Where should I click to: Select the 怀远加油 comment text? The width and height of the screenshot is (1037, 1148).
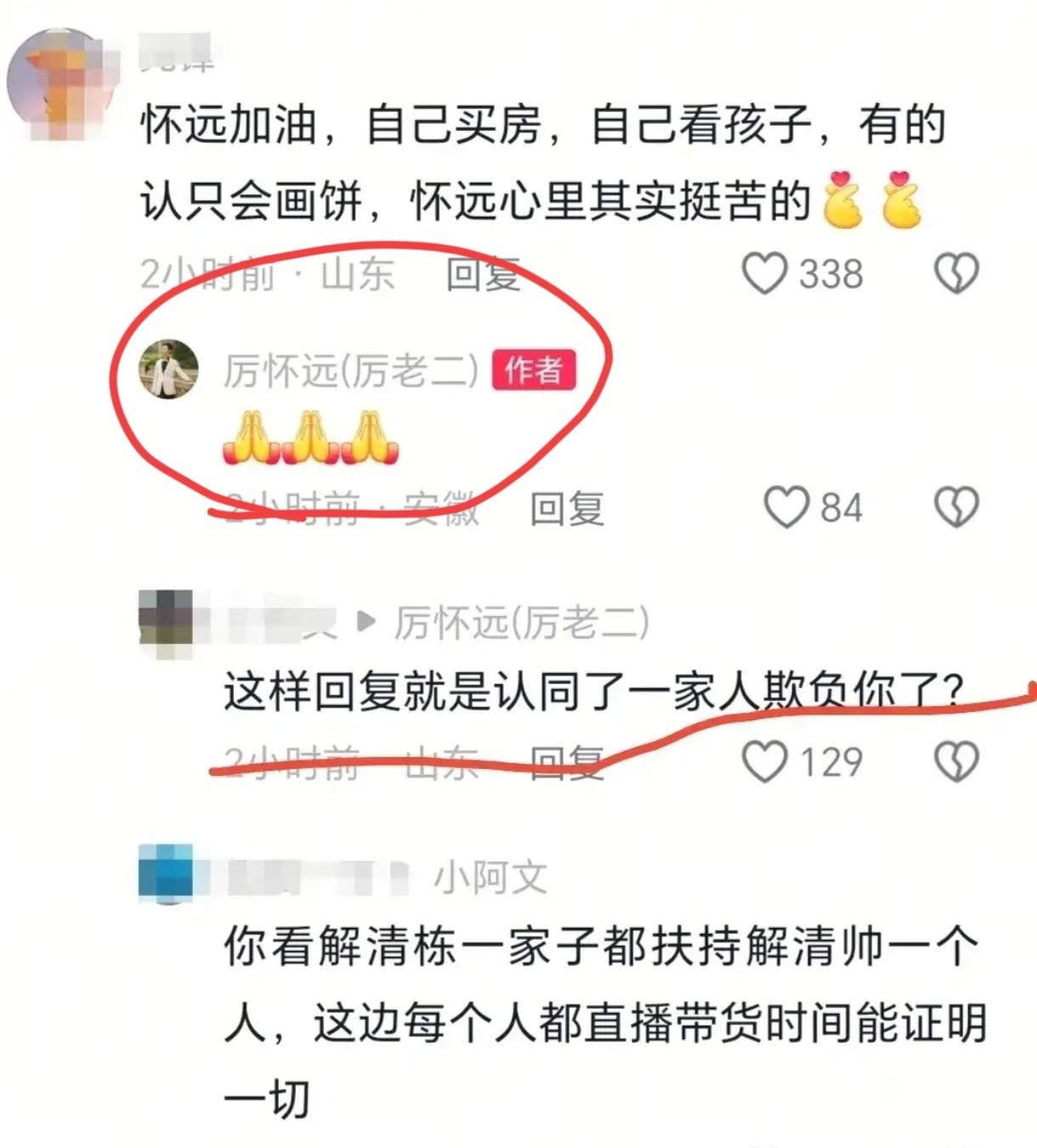[x=544, y=163]
